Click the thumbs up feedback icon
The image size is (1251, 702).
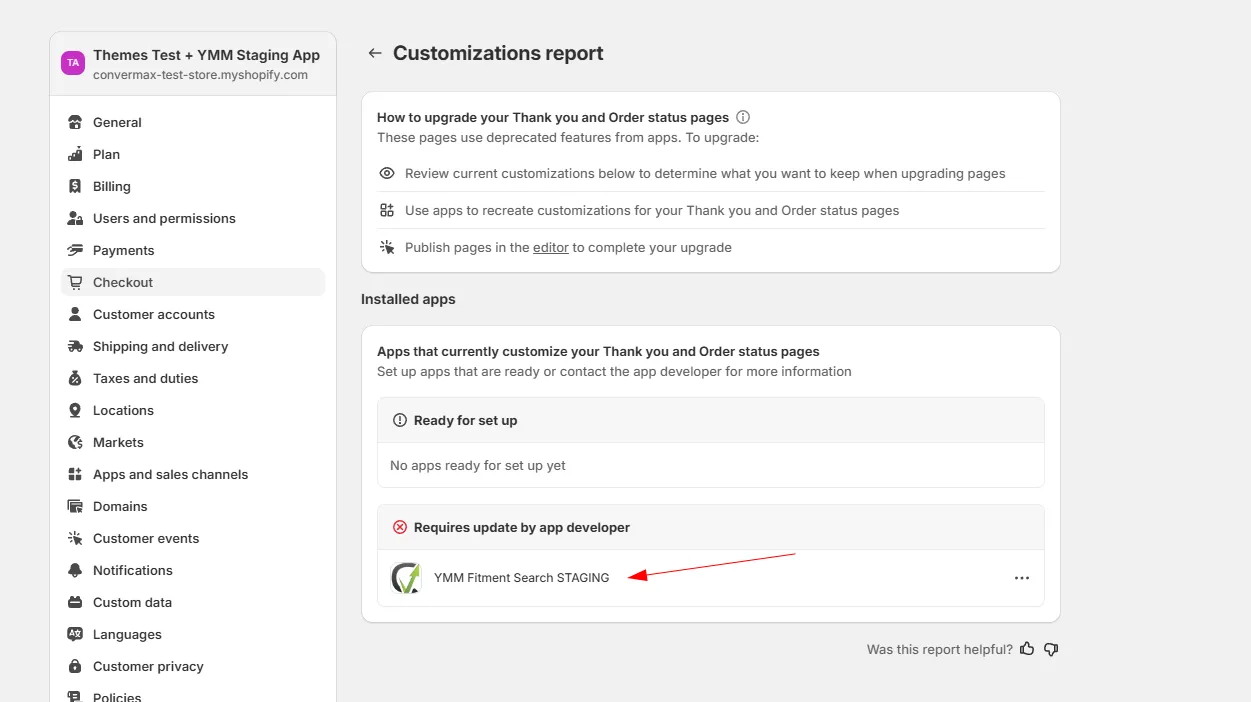click(x=1027, y=649)
